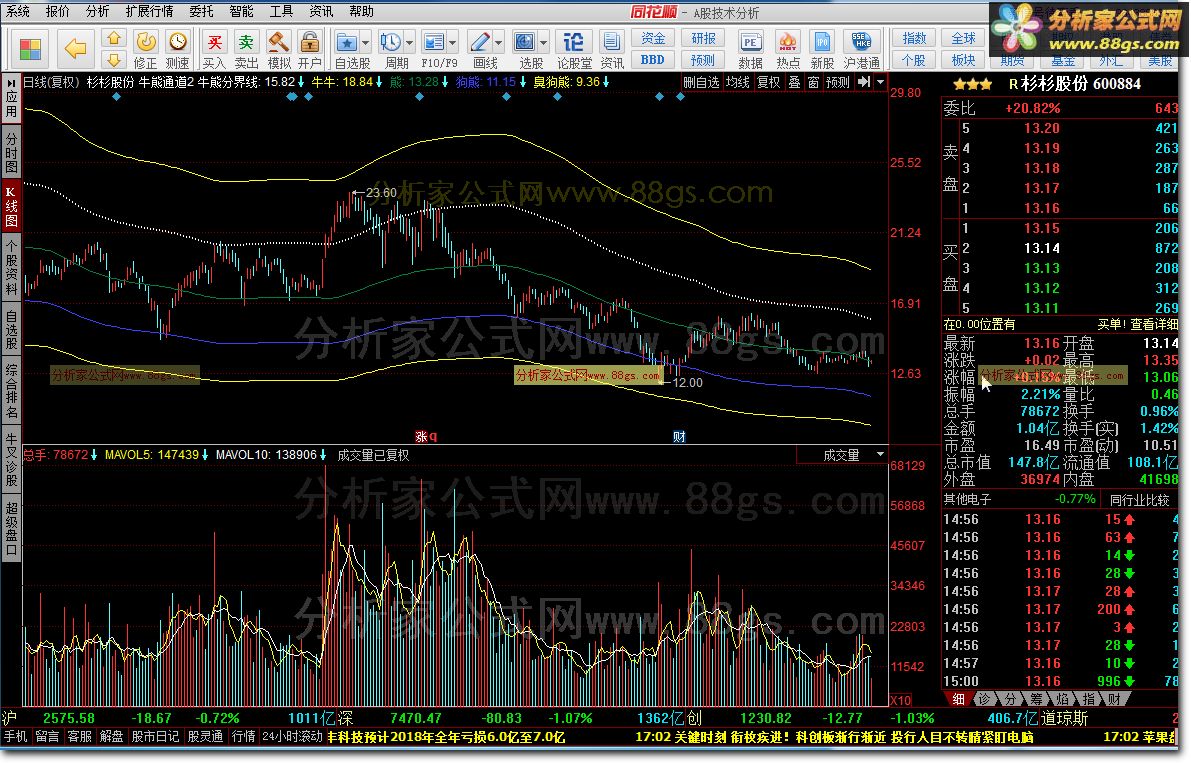Click the BBD button
1191x763 pixels.
tap(652, 60)
